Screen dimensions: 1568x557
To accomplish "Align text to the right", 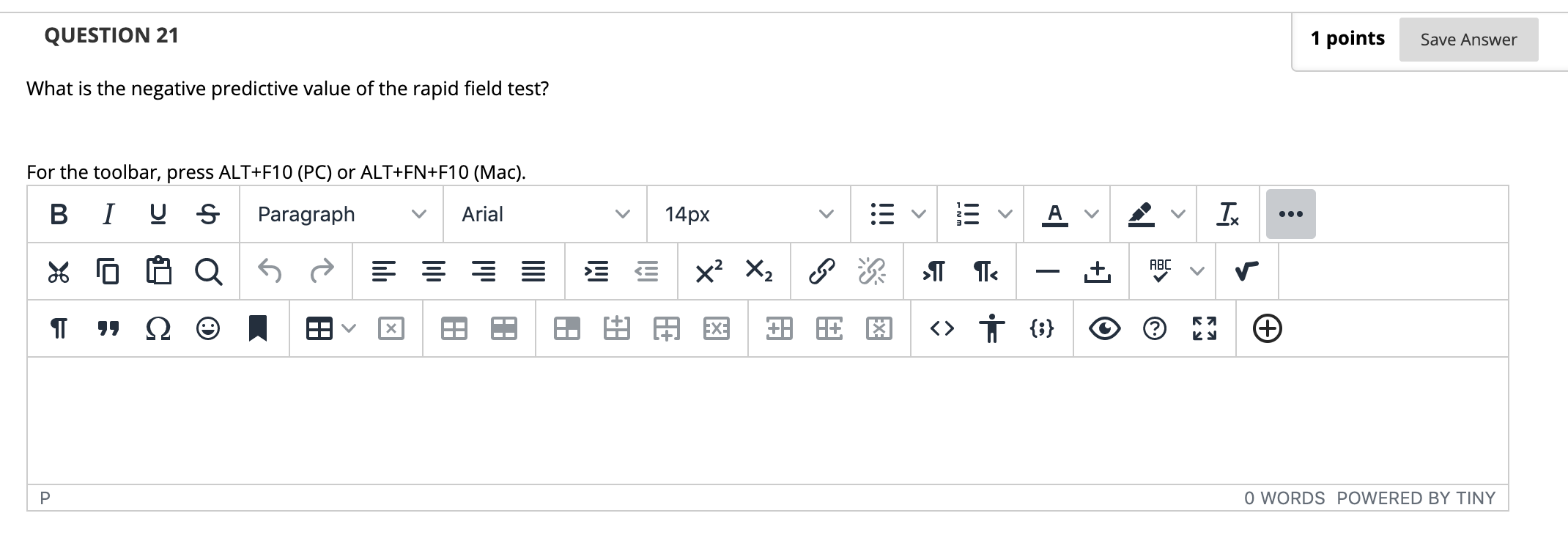I will click(483, 271).
